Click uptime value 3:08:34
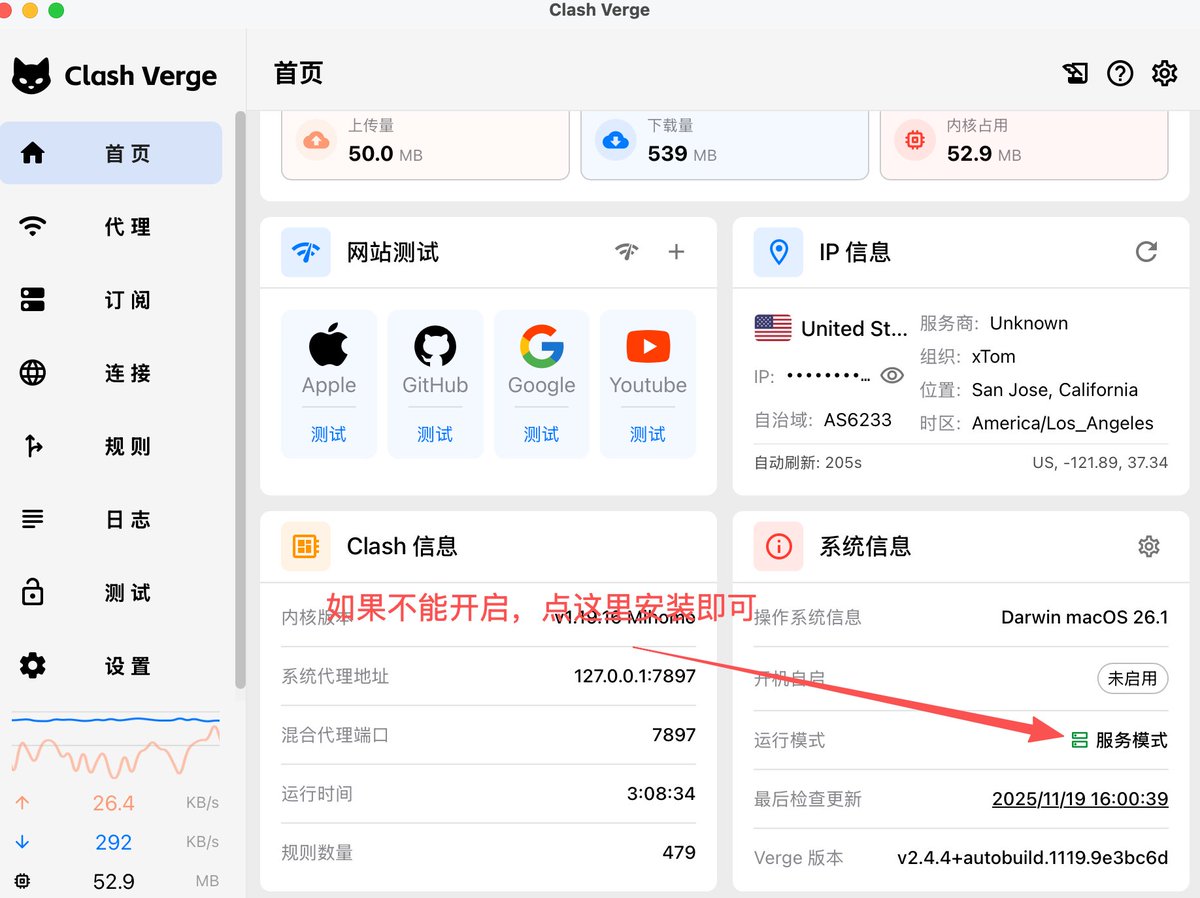This screenshot has height=898, width=1200. point(661,793)
